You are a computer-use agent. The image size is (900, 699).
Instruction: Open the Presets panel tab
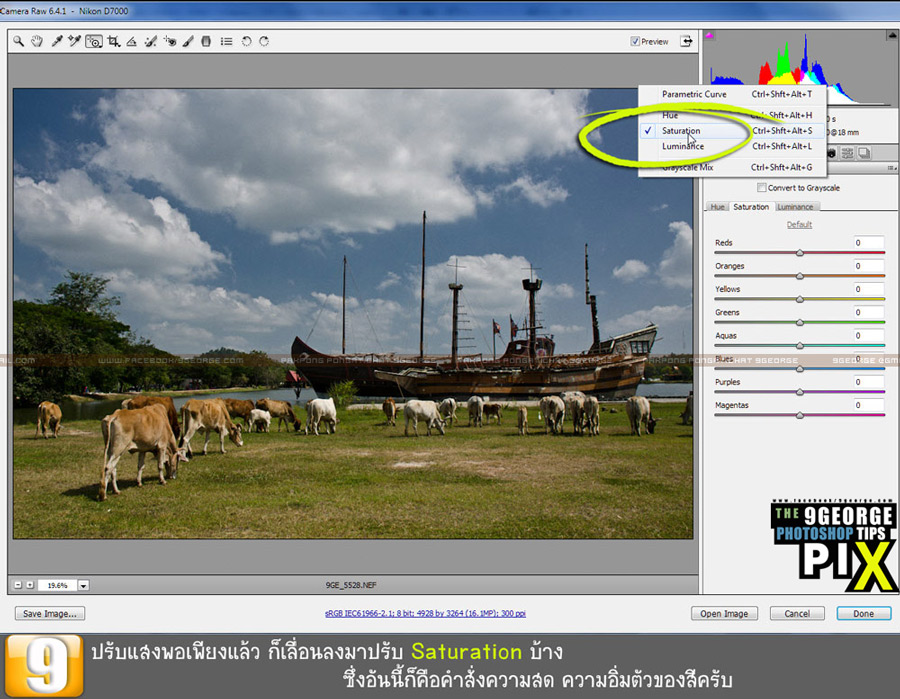click(x=847, y=153)
